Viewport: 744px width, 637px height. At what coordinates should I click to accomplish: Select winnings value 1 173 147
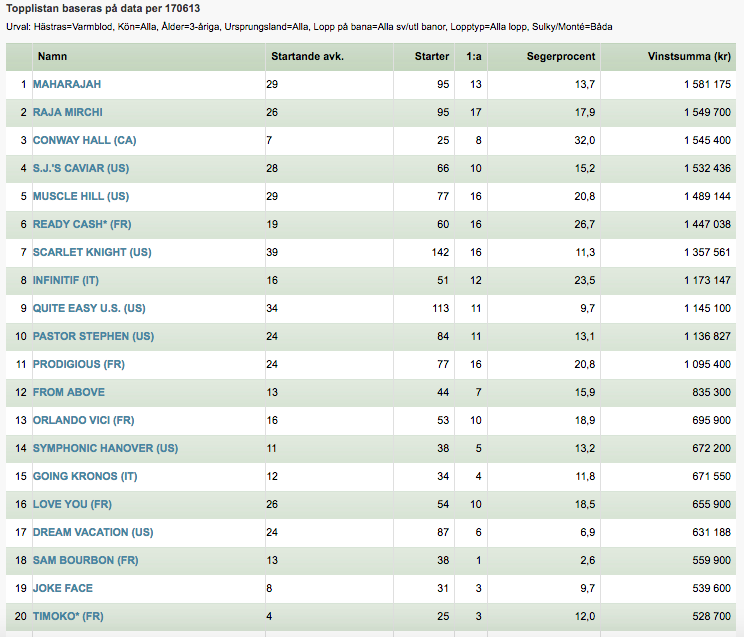coord(707,281)
